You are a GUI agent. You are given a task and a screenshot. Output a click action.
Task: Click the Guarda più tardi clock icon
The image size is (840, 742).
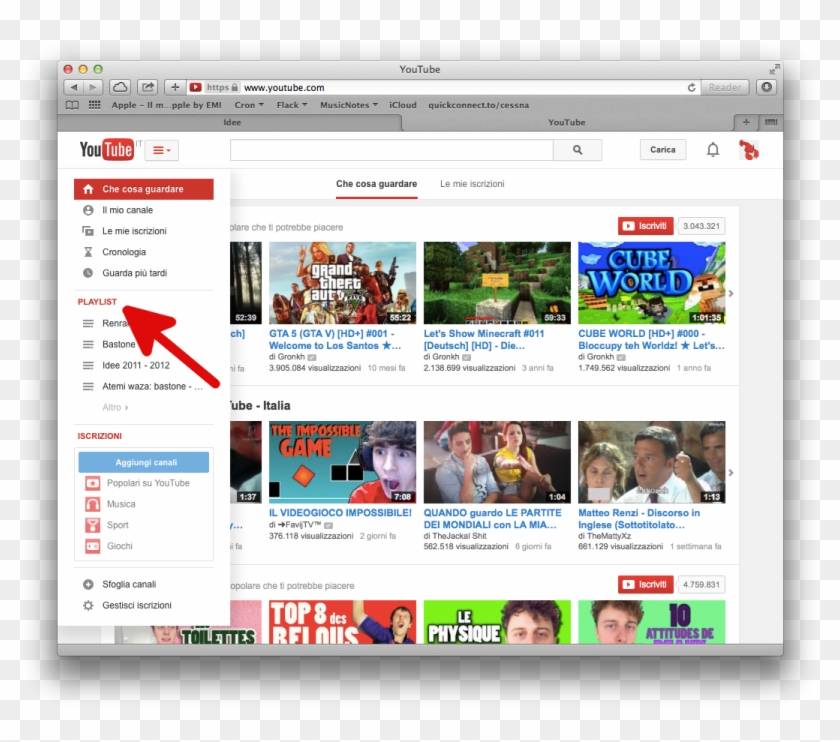point(88,273)
